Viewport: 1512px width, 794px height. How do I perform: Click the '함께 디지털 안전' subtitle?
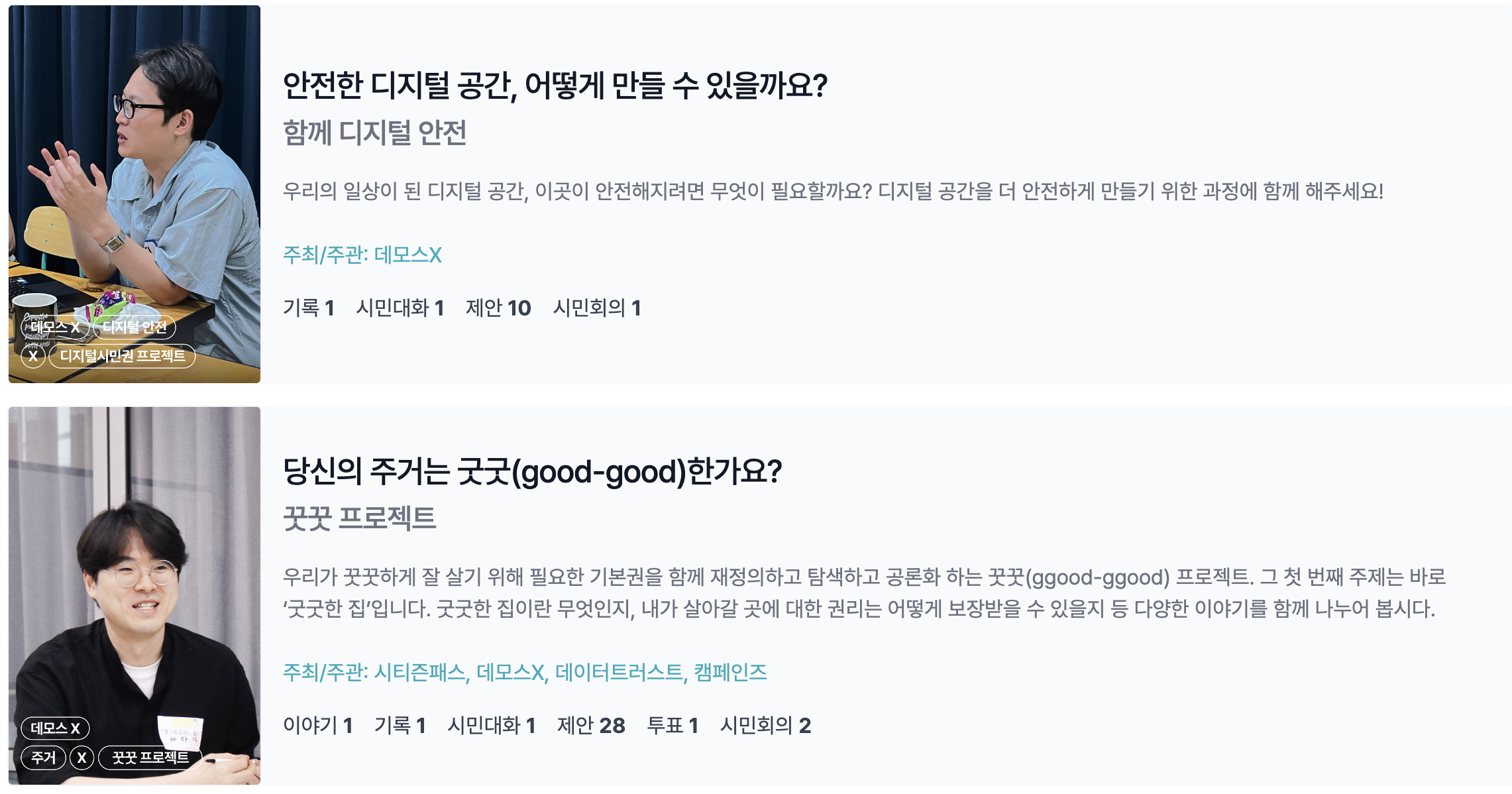tap(375, 133)
